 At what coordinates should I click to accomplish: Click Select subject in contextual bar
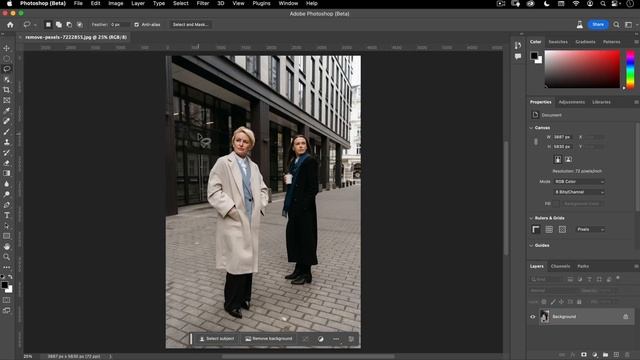coord(217,339)
